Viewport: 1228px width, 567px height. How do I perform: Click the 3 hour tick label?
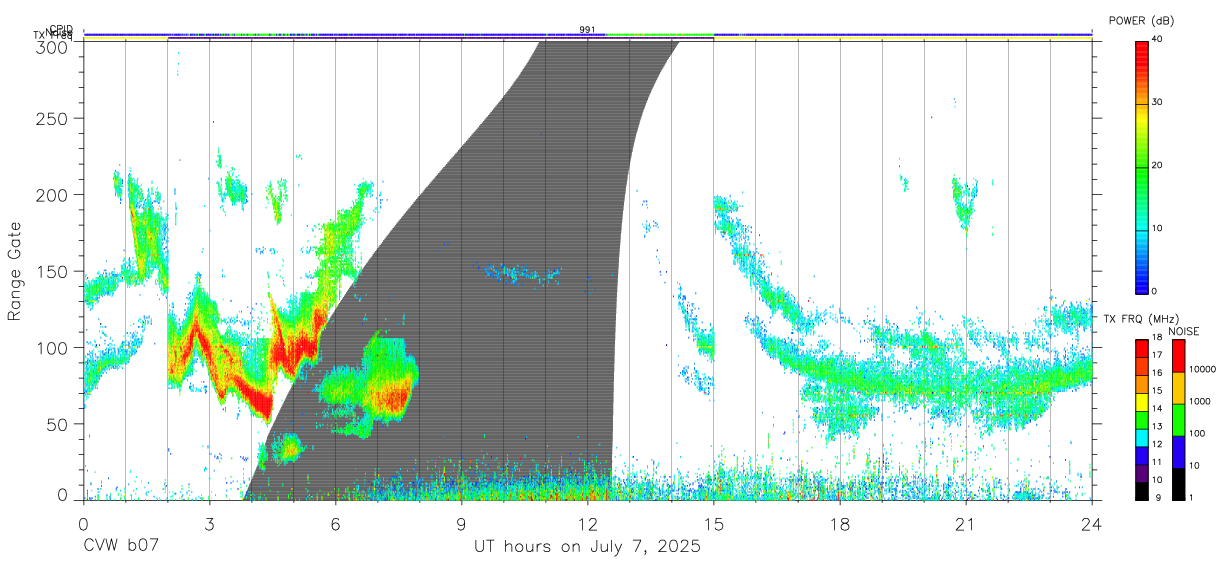pos(210,524)
